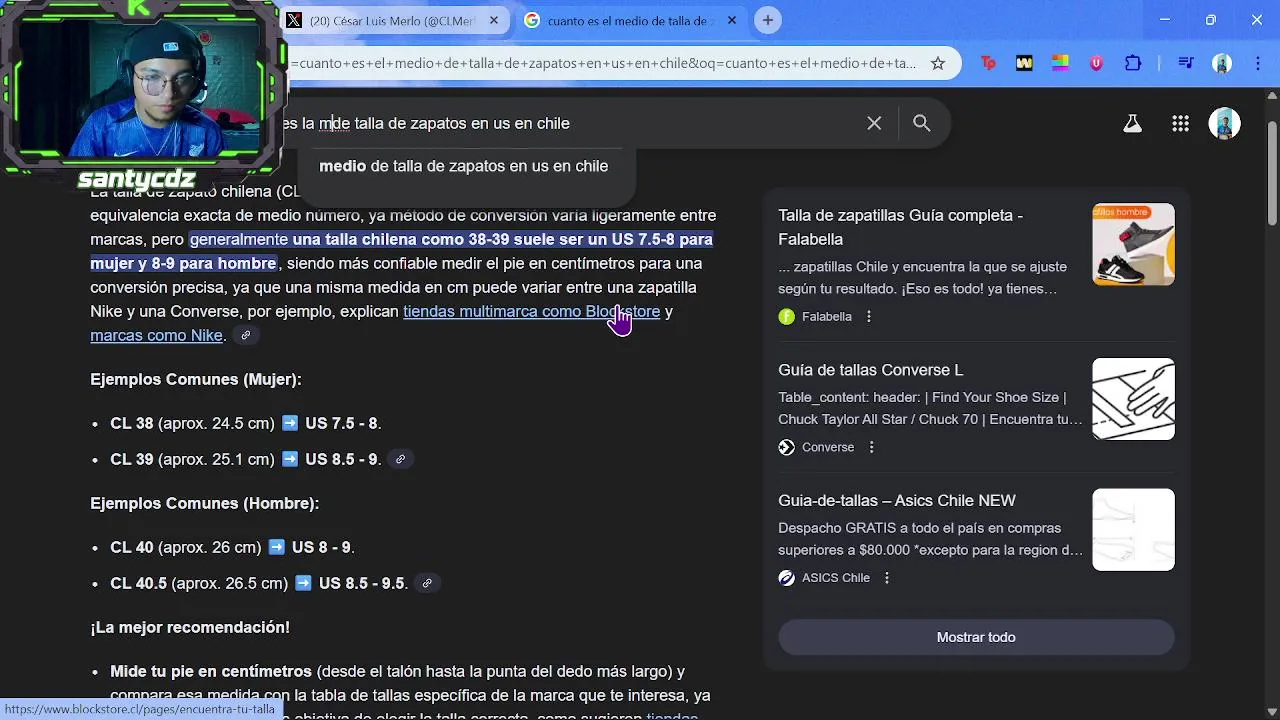Click '¡La mejor recomendación!' heading
Viewport: 1280px width, 720px height.
pos(190,627)
